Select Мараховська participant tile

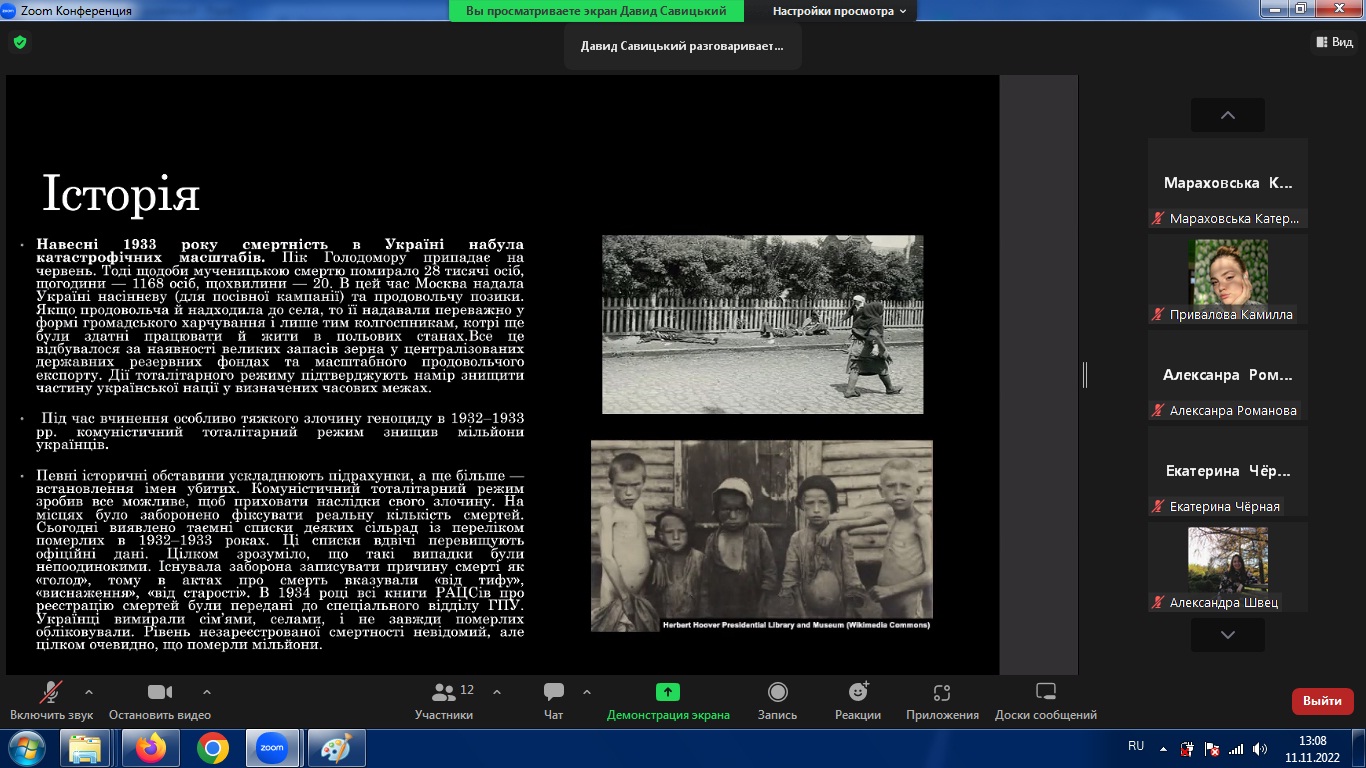(1228, 183)
